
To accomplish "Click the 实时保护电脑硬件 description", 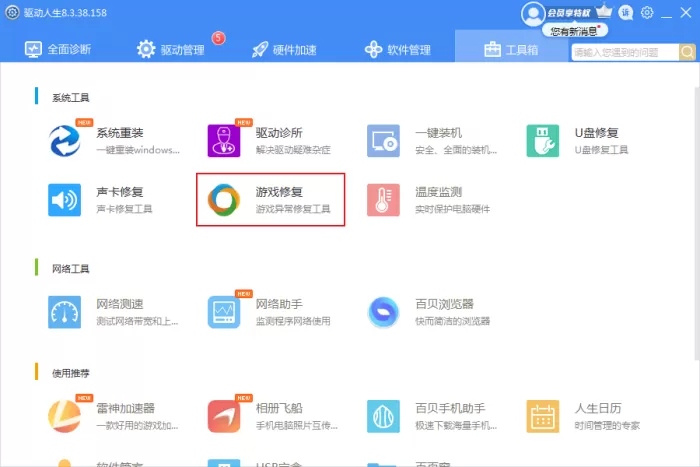I will (x=452, y=208).
